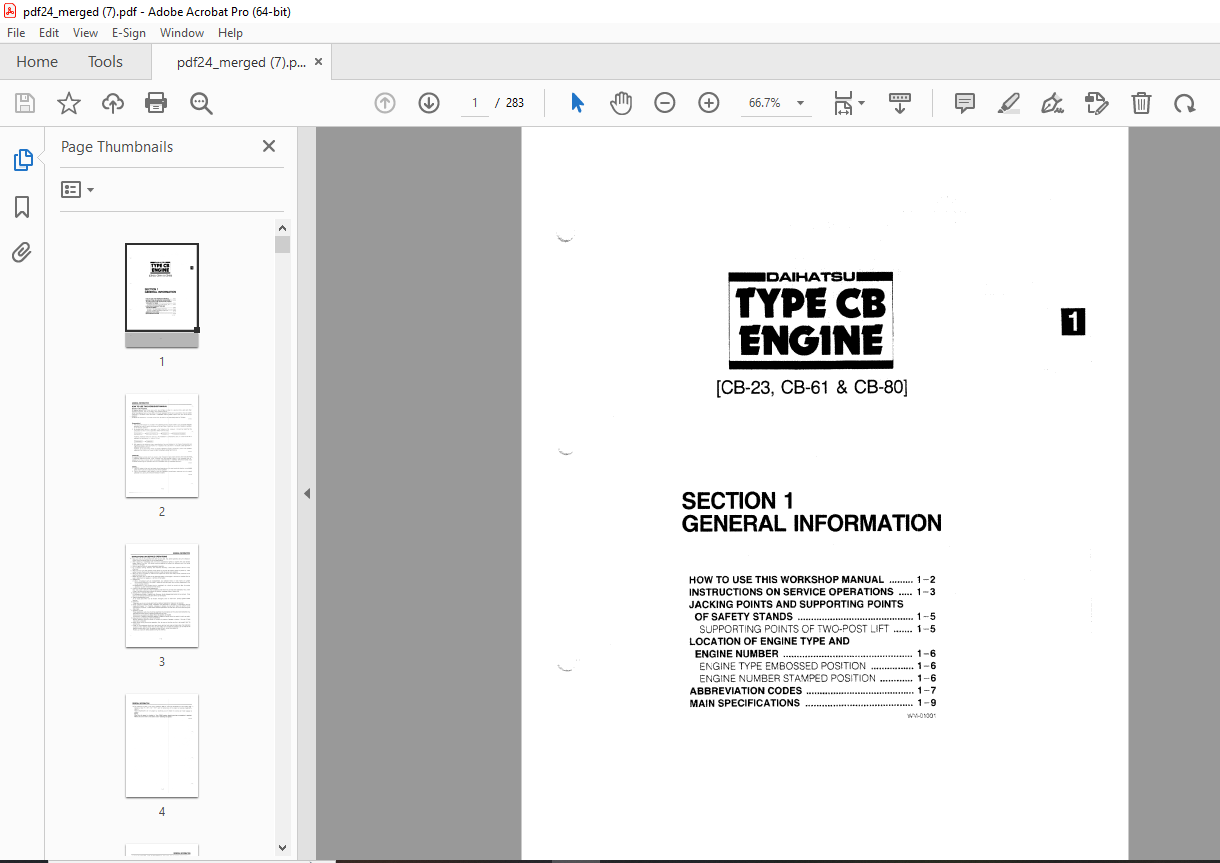Select the Highlight text tool
This screenshot has height=863, width=1220.
[x=1009, y=103]
